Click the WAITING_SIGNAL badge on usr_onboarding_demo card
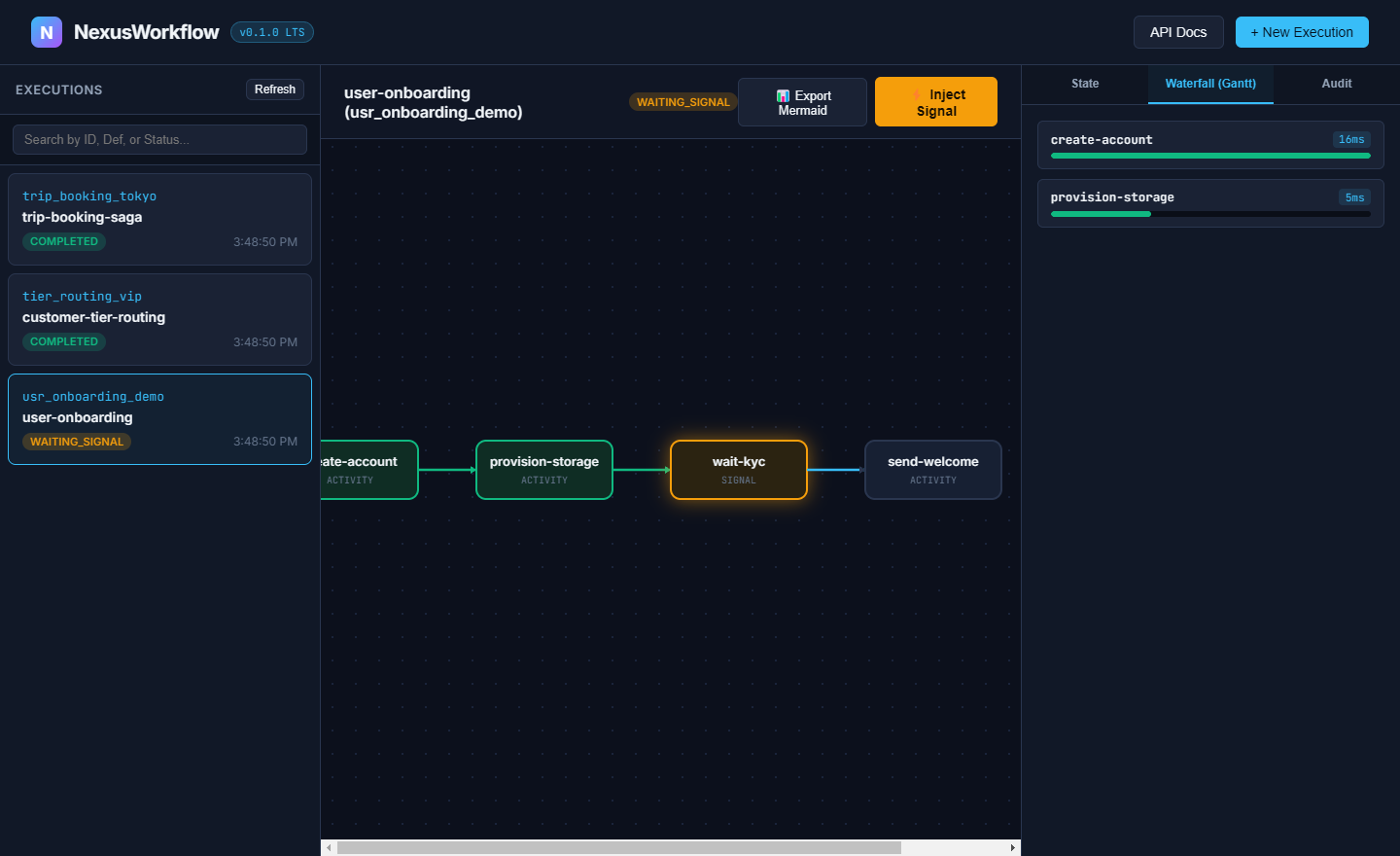The height and width of the screenshot is (856, 1400). (77, 442)
